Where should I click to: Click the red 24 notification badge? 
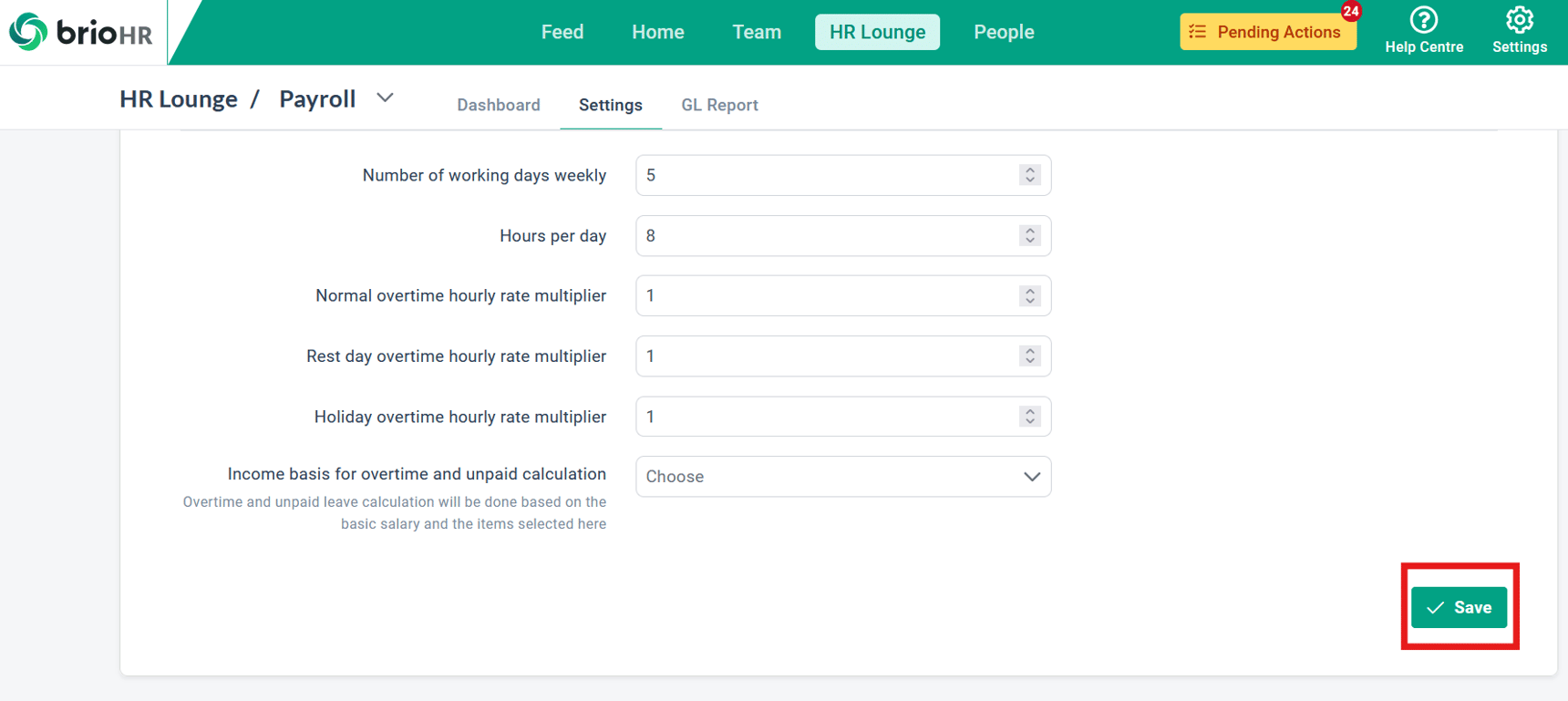1350,12
